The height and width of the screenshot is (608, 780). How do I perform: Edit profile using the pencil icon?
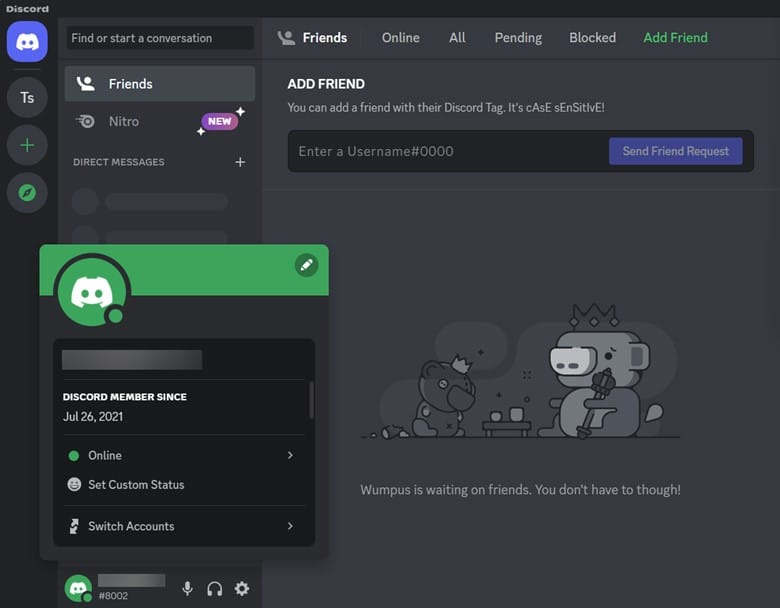[306, 265]
